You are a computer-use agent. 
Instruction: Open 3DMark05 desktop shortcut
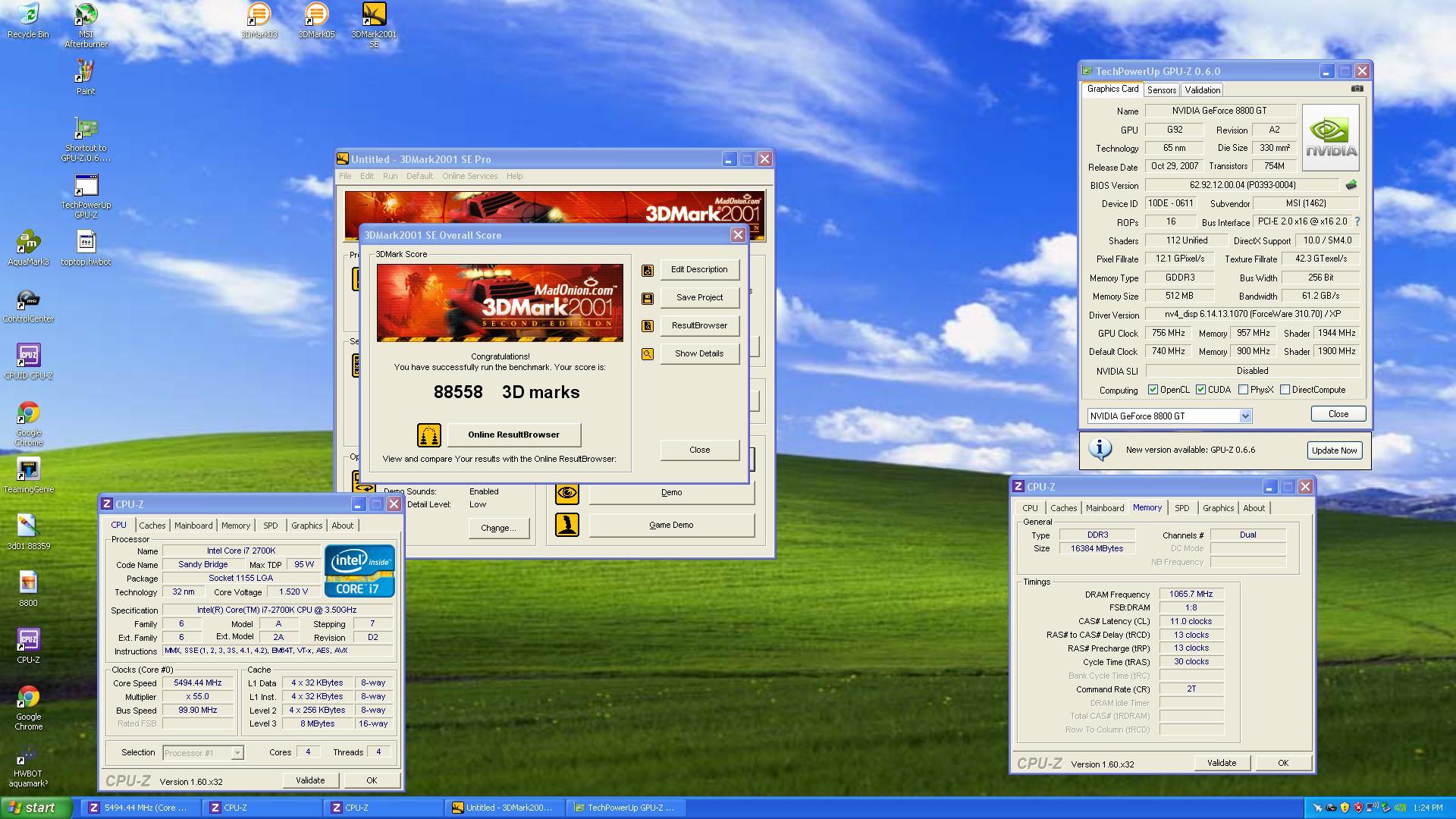tap(316, 20)
